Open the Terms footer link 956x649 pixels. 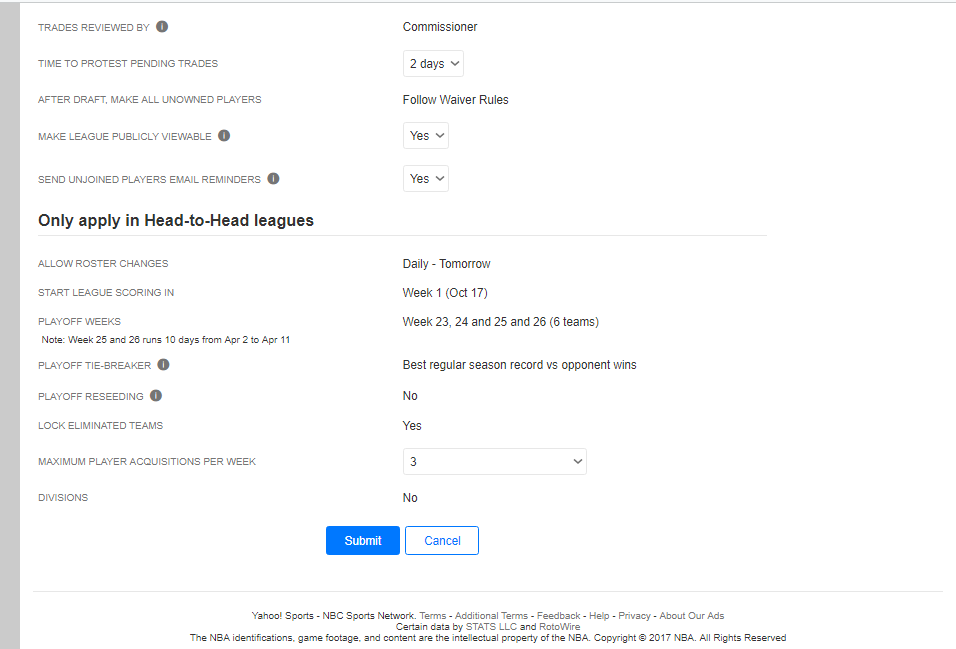[433, 616]
